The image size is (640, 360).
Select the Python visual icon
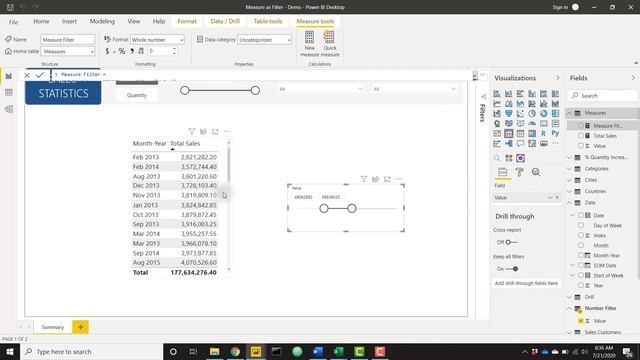click(555, 133)
